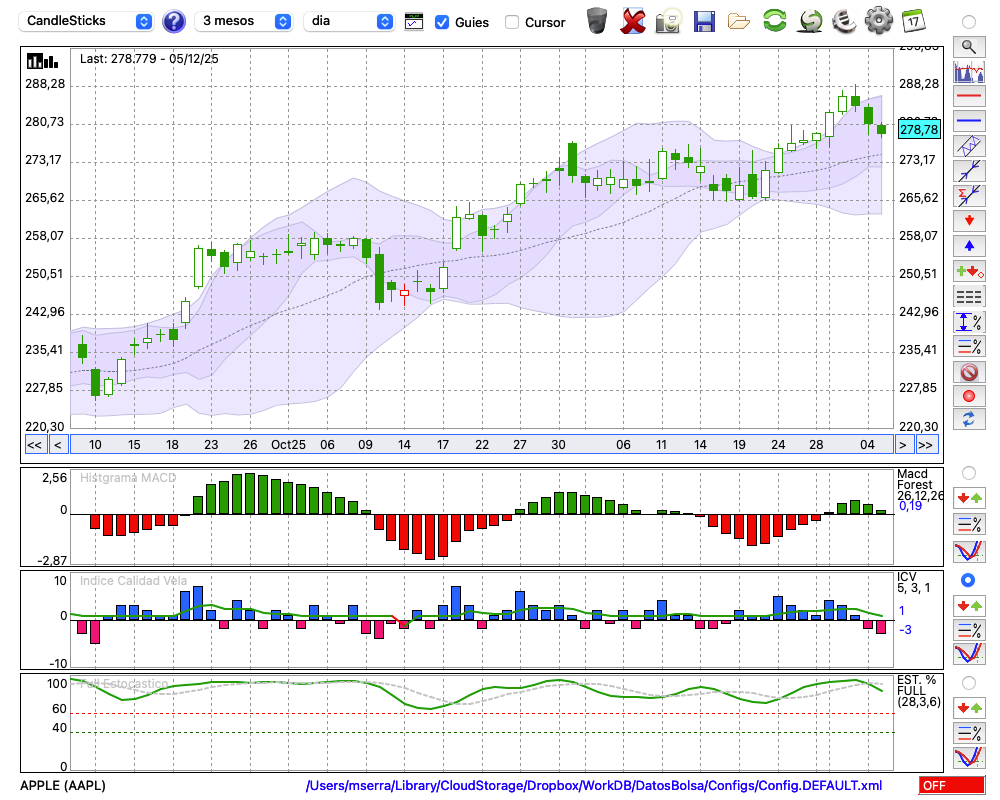Enable the Cursor checkbox
Image resolution: width=1000 pixels, height=800 pixels.
pyautogui.click(x=512, y=22)
